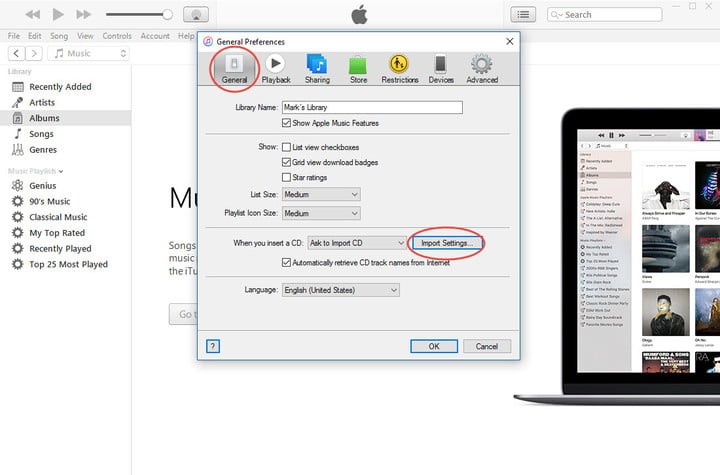Enable List view checkboxes option

(x=286, y=147)
